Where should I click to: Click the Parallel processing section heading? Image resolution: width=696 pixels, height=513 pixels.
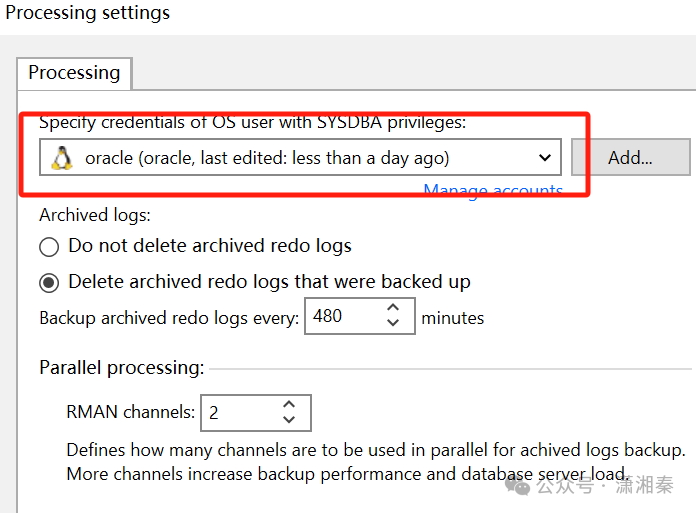(122, 368)
